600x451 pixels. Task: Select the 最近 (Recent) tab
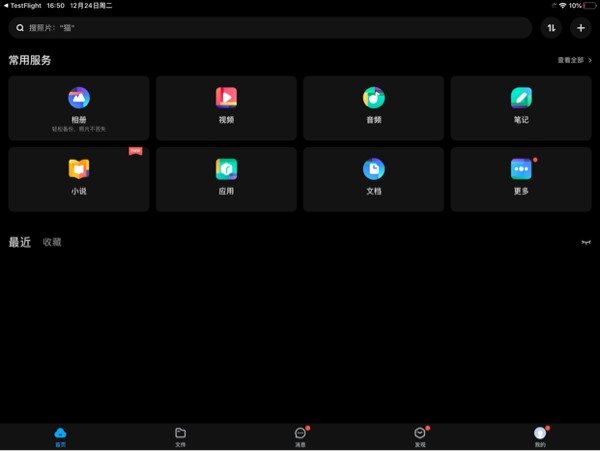tap(19, 242)
